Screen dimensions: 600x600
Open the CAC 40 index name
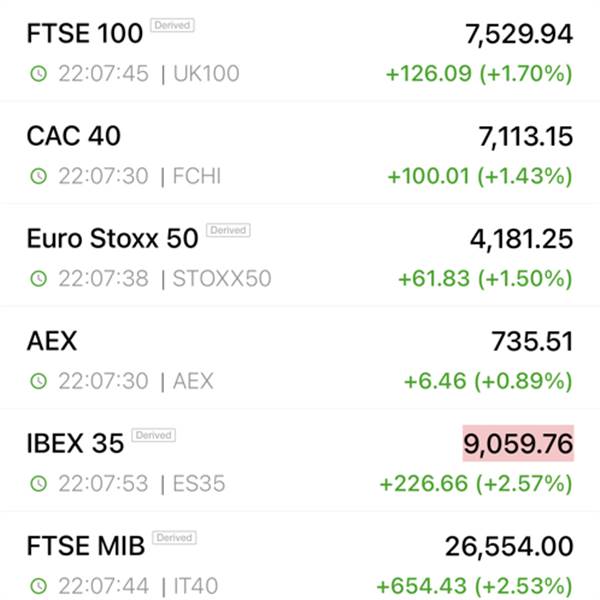[74, 136]
